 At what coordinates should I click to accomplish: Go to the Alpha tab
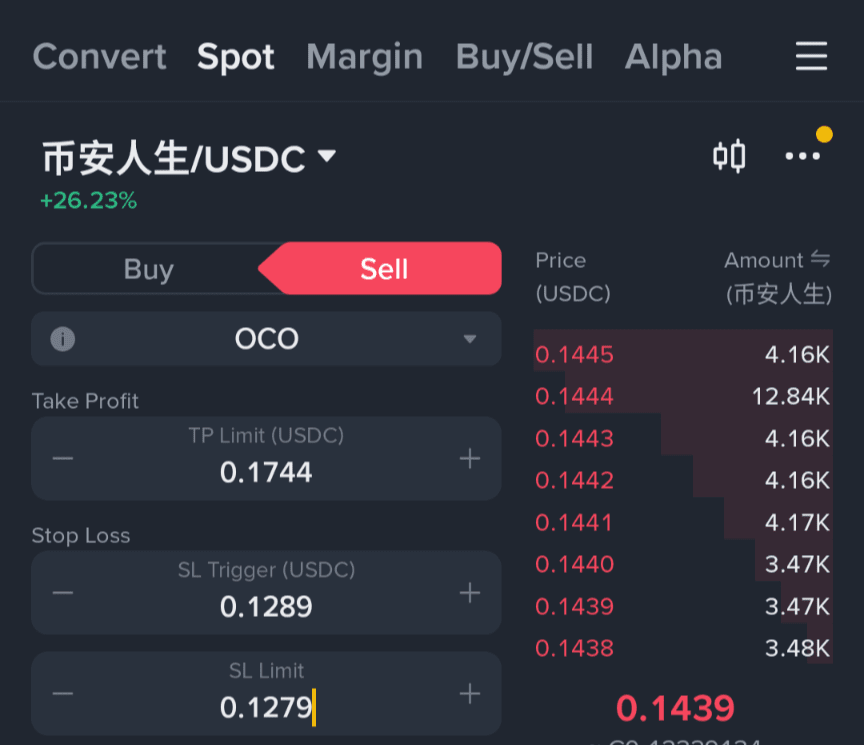pos(673,57)
